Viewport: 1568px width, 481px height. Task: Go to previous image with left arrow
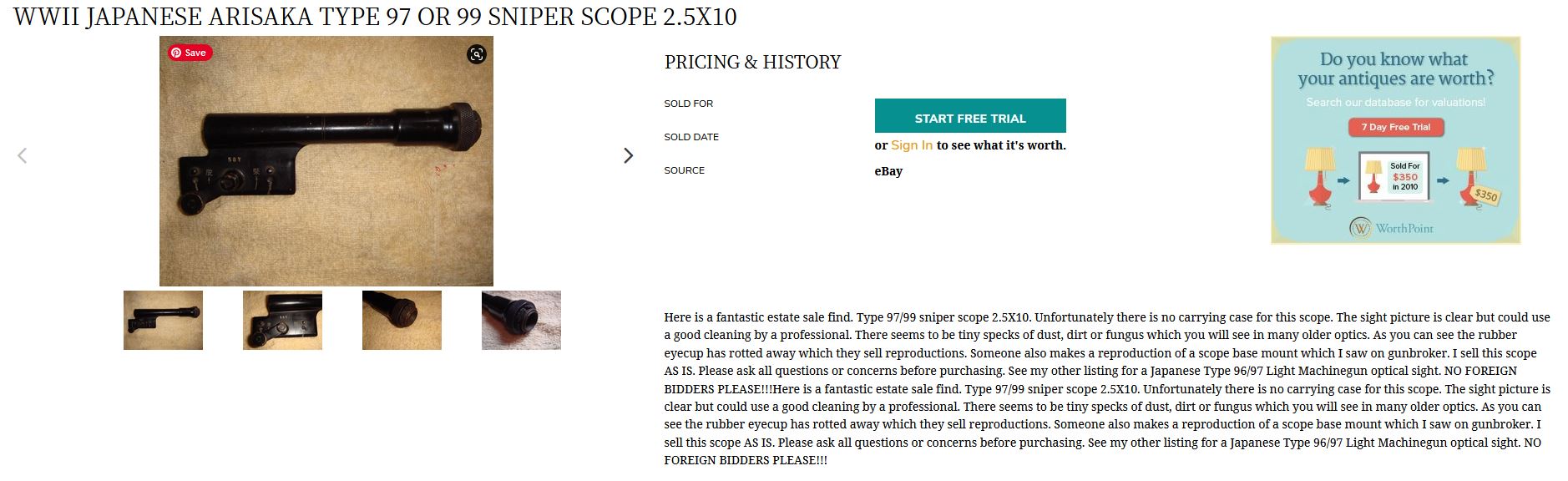point(23,155)
